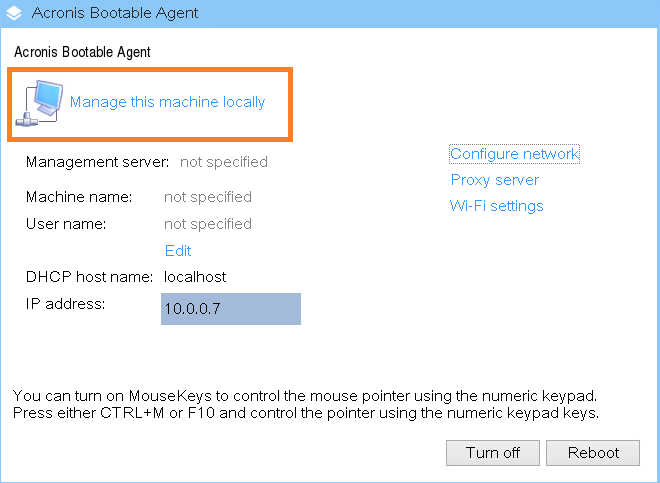Click the DHCP host name label
660x483 pixels.
click(x=89, y=277)
